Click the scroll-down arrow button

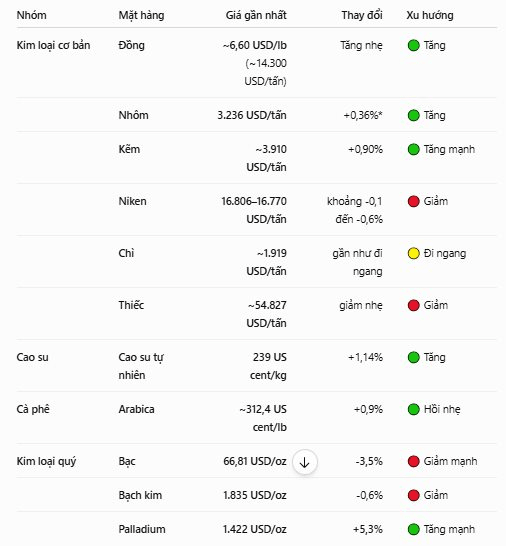(305, 462)
